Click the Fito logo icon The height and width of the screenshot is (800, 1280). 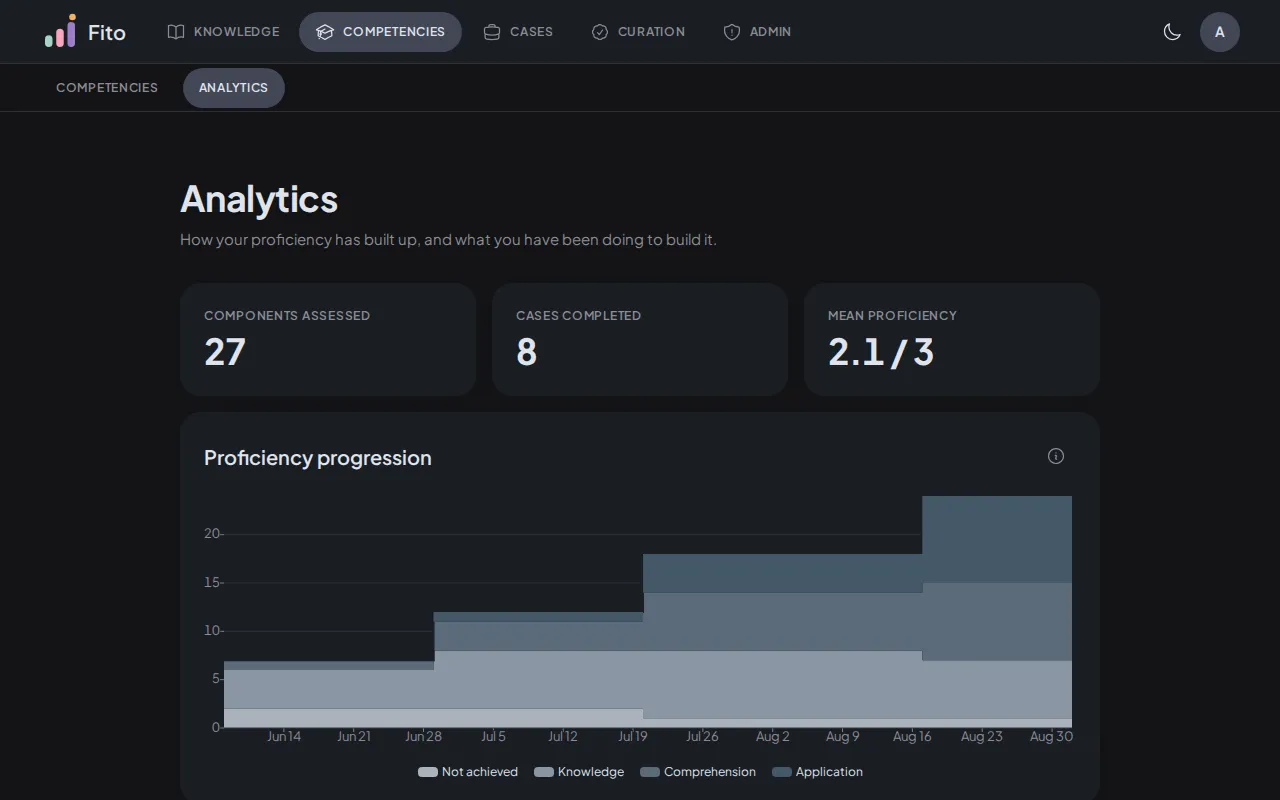click(60, 31)
